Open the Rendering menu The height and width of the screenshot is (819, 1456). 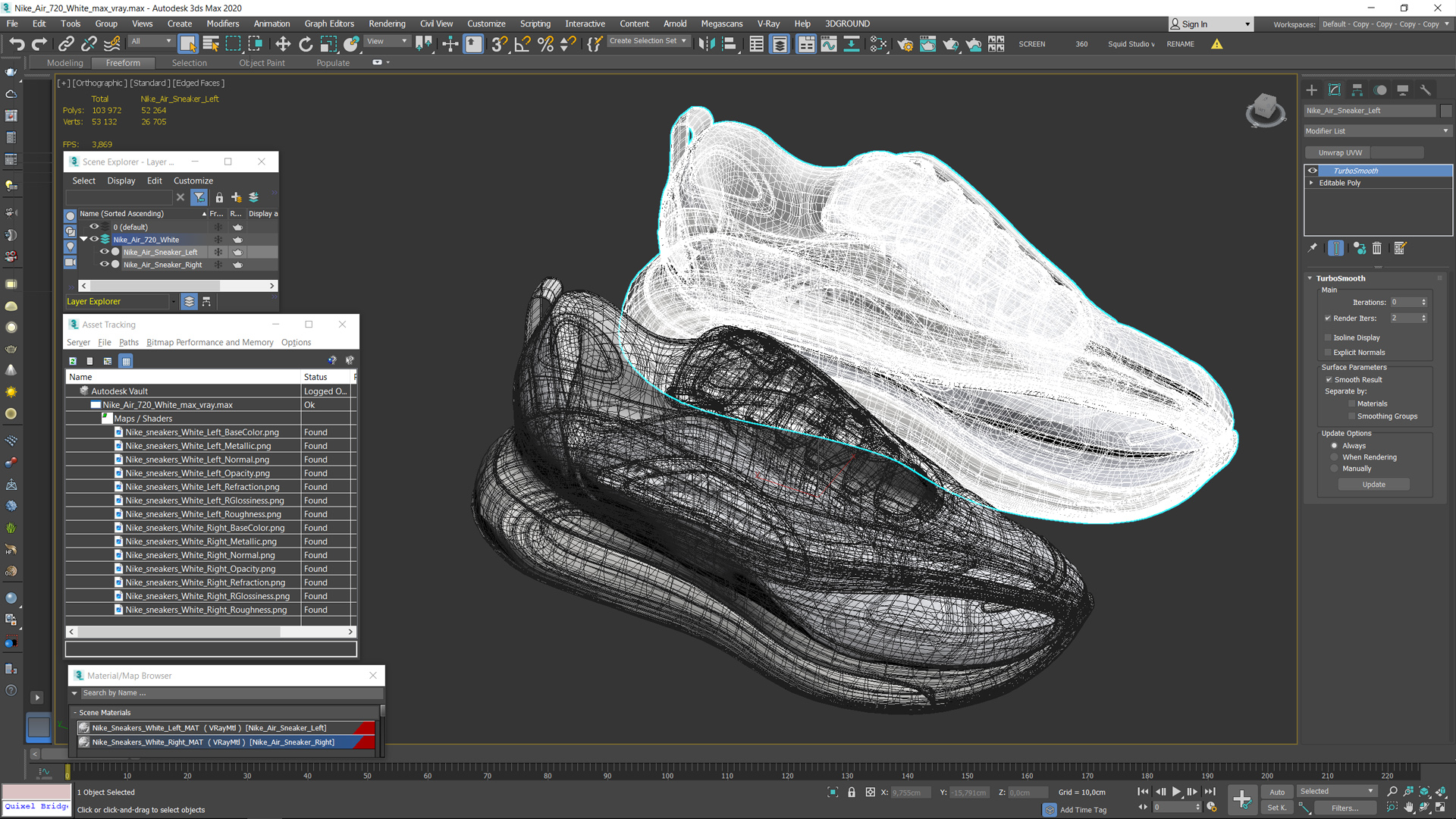[387, 24]
